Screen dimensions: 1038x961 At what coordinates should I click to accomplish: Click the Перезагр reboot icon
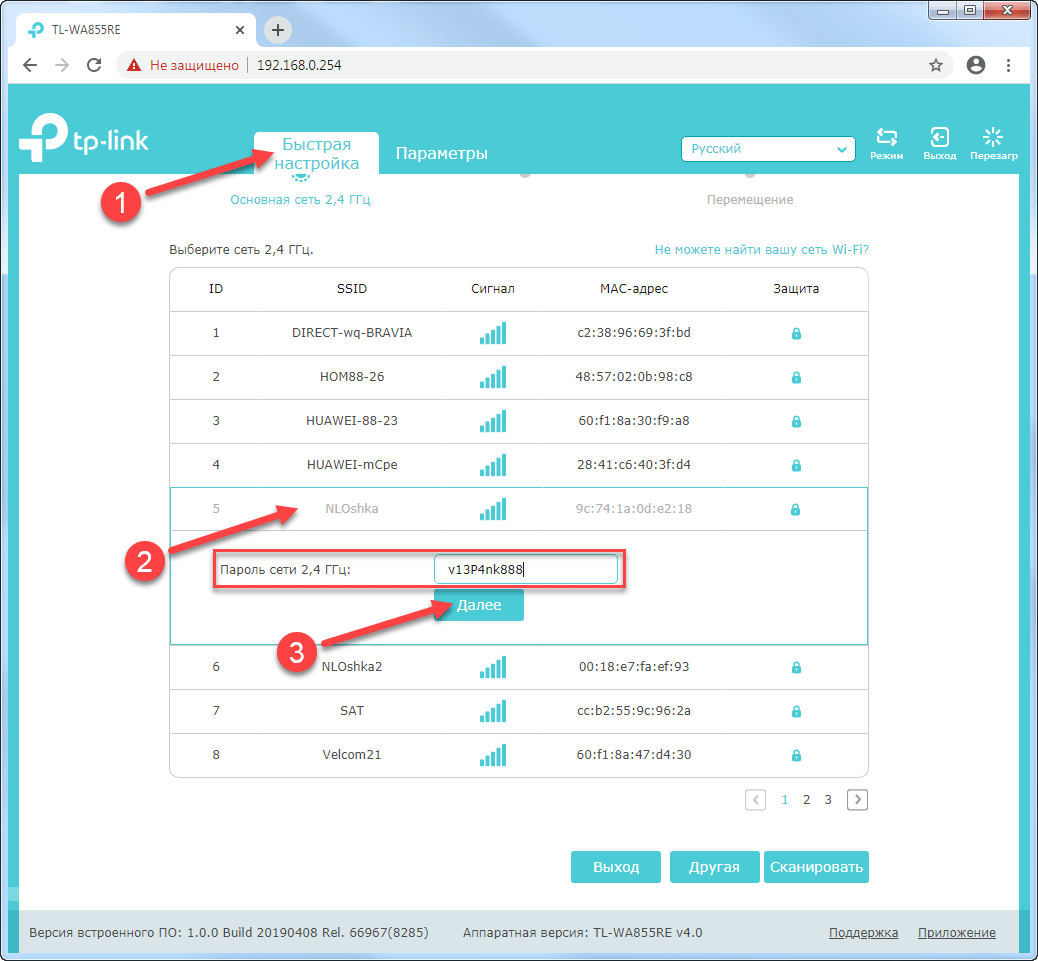click(x=993, y=138)
